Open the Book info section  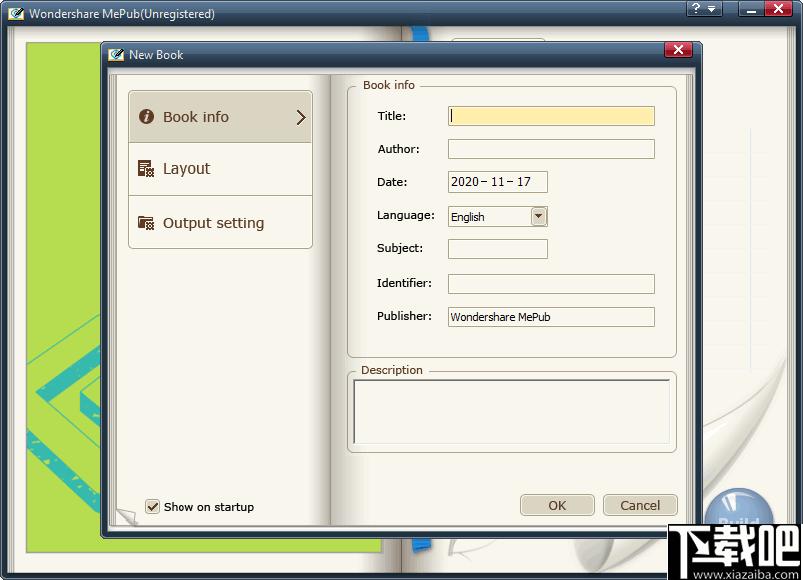coord(220,117)
